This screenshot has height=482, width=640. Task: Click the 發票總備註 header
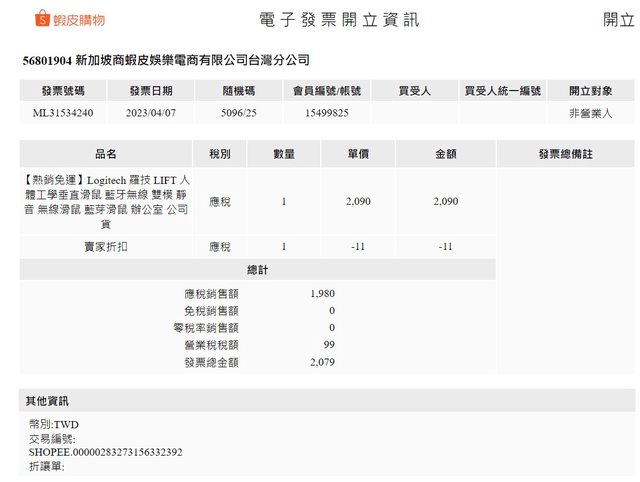(x=566, y=154)
